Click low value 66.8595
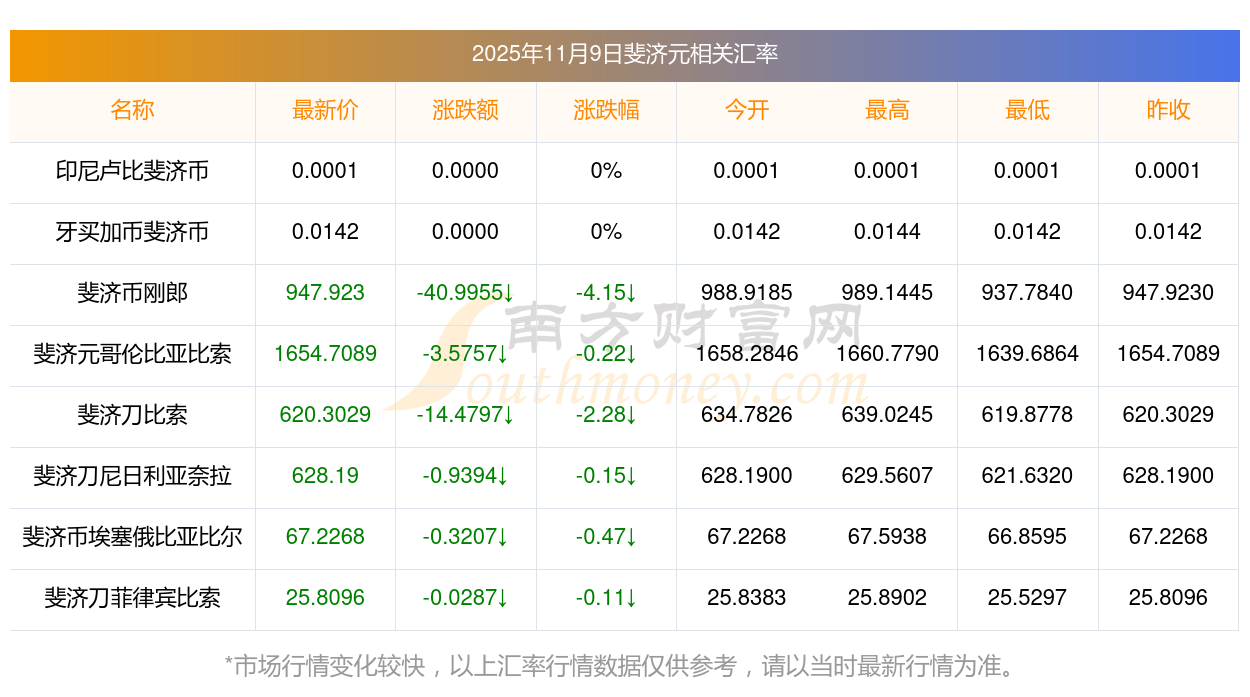1250x697 pixels. point(1027,537)
